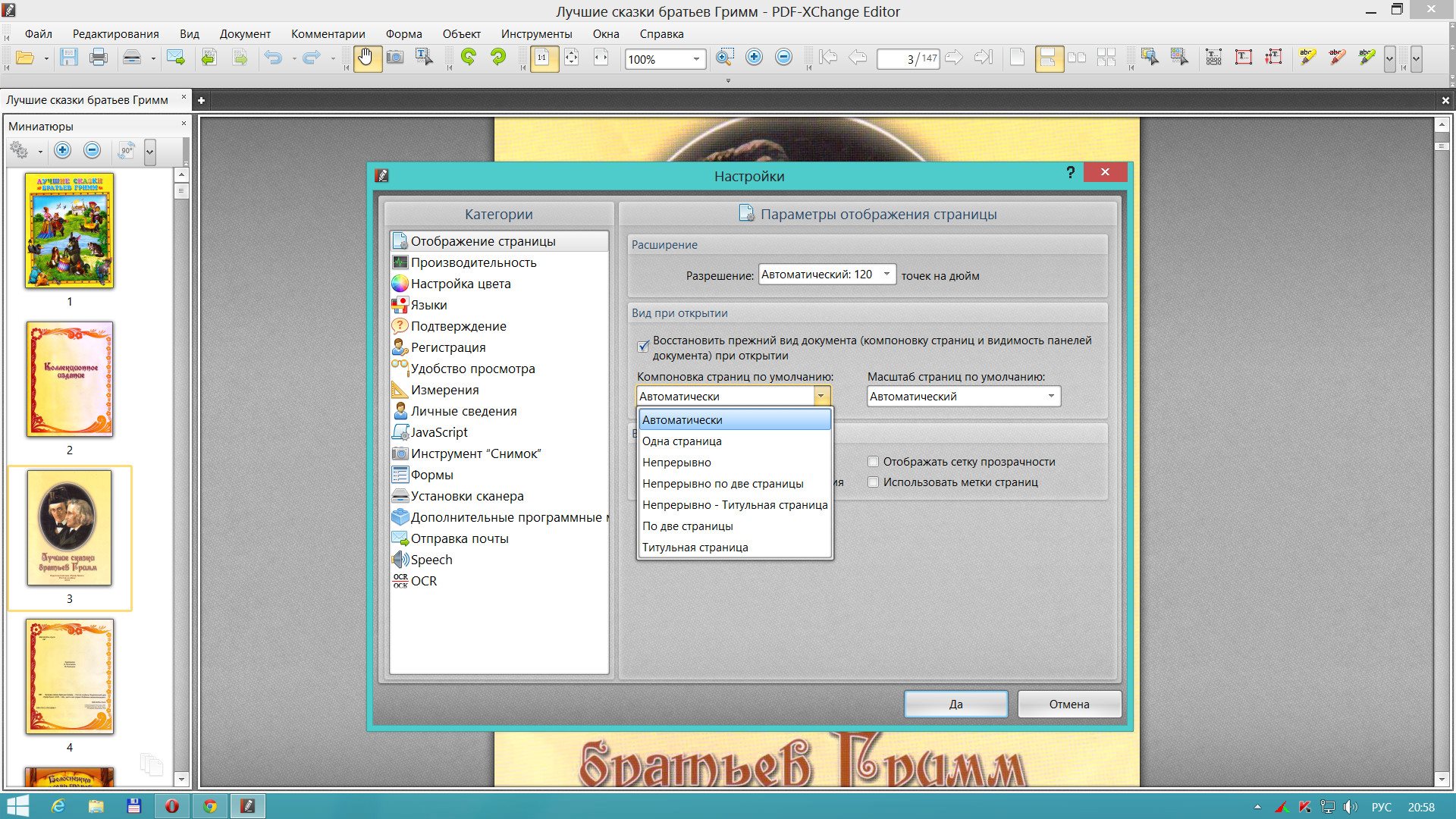Open the Файл menu

(38, 34)
